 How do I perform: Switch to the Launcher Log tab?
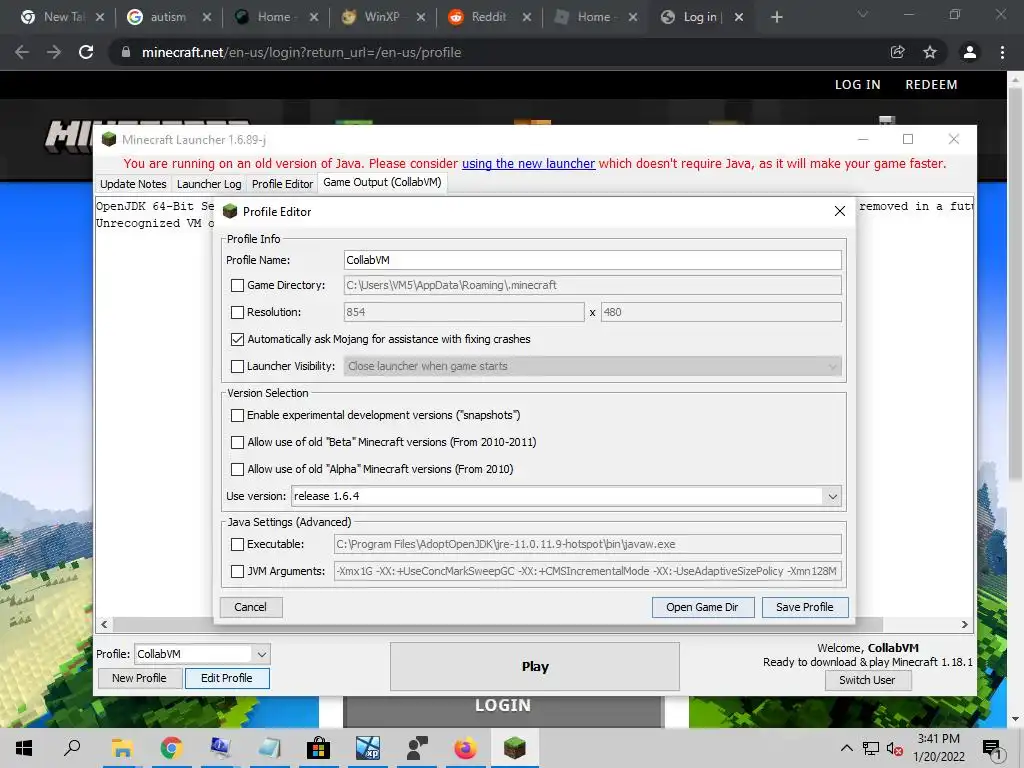pyautogui.click(x=209, y=184)
